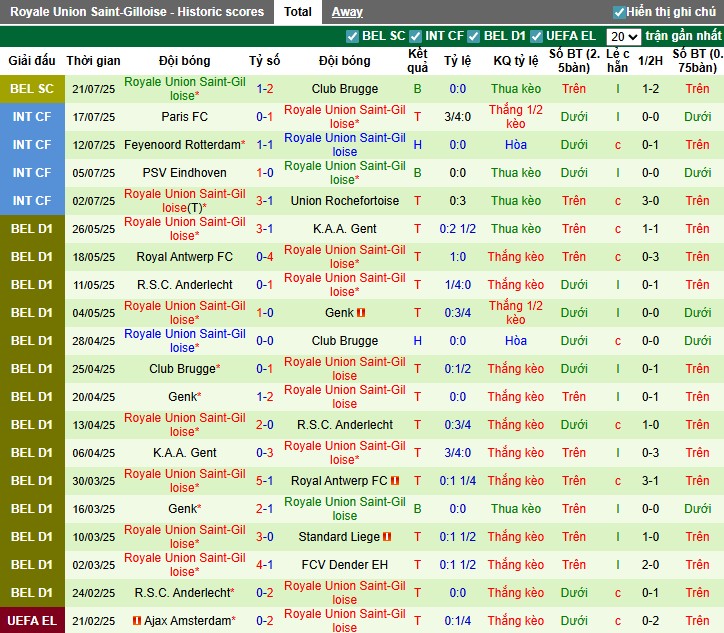This screenshot has height=633, width=724.
Task: Switch to the Total tab
Action: point(298,12)
